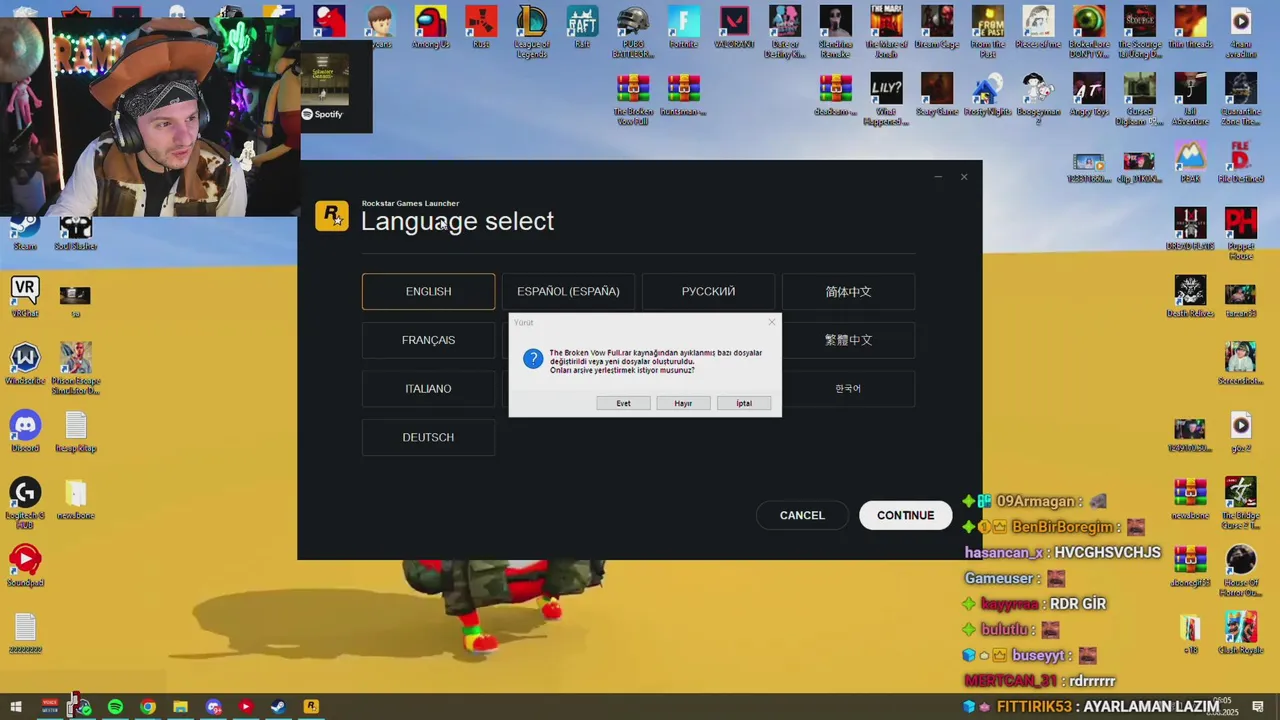Open the Windows Start menu
The height and width of the screenshot is (720, 1280).
coord(16,707)
